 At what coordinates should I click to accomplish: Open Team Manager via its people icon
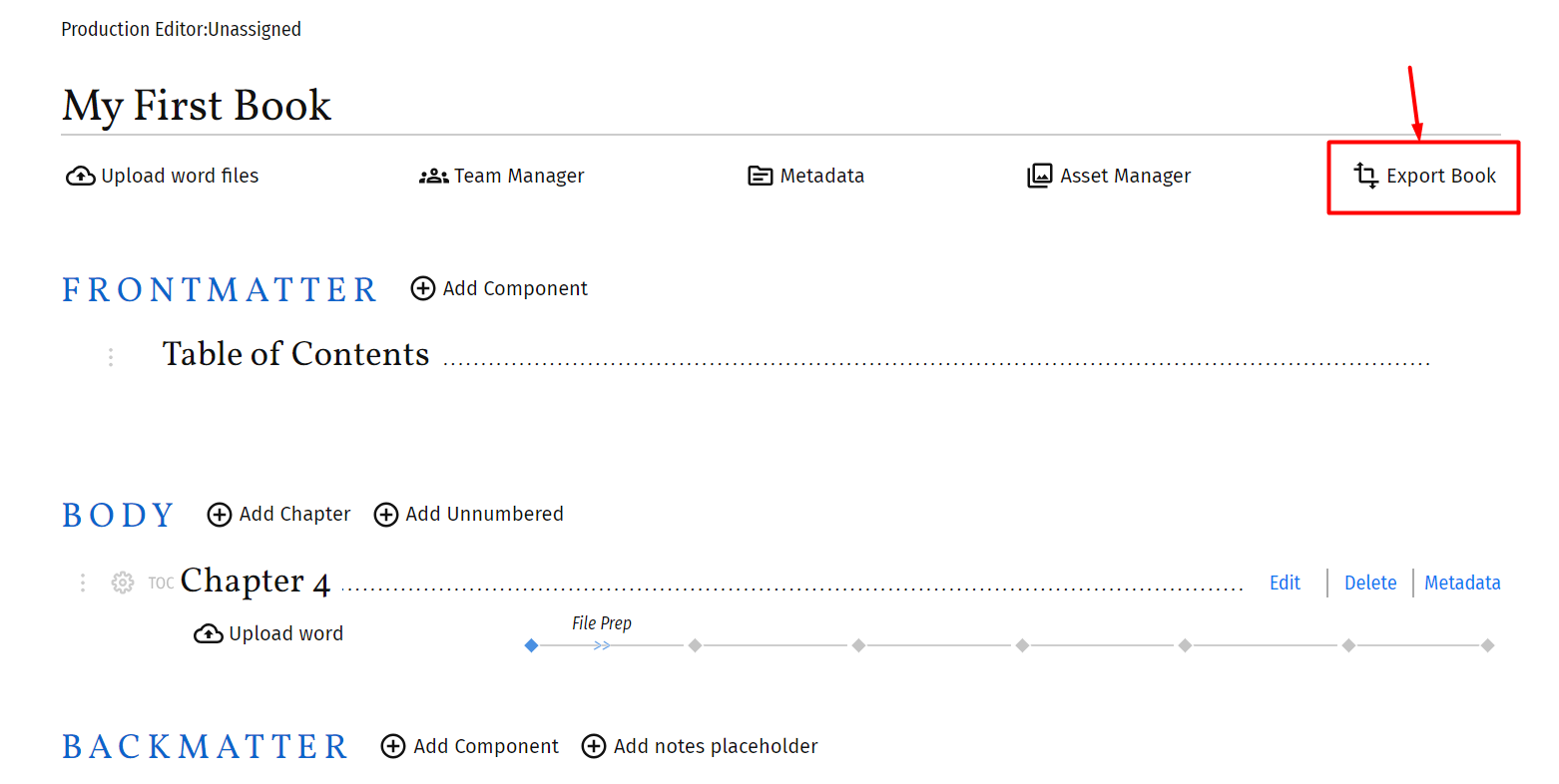point(433,177)
